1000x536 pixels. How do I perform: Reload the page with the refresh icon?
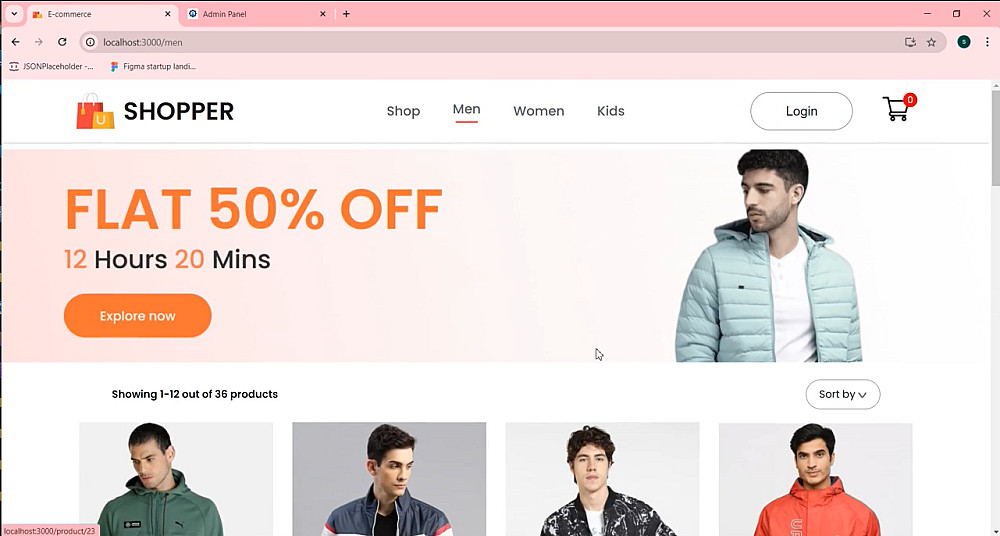pos(62,42)
